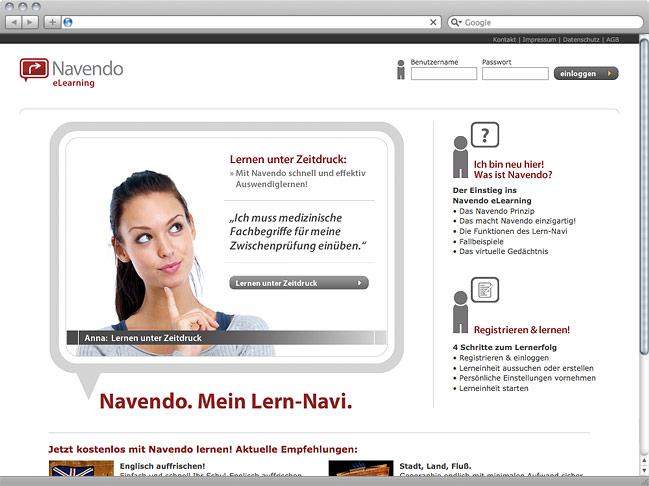This screenshot has width=649, height=486.
Task: Click the browser address bar
Action: [x=250, y=22]
